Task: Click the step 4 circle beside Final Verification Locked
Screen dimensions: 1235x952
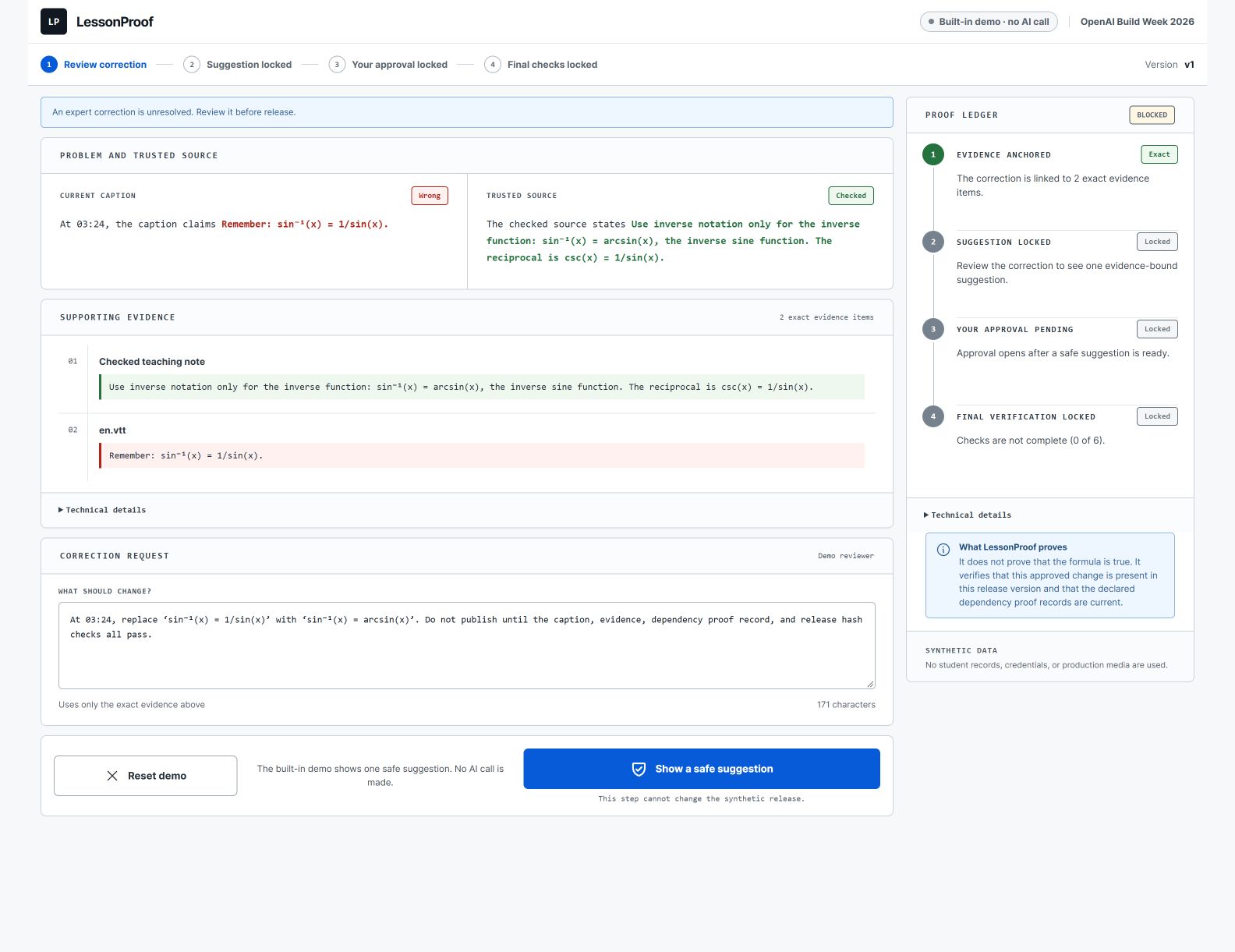Action: [x=933, y=416]
